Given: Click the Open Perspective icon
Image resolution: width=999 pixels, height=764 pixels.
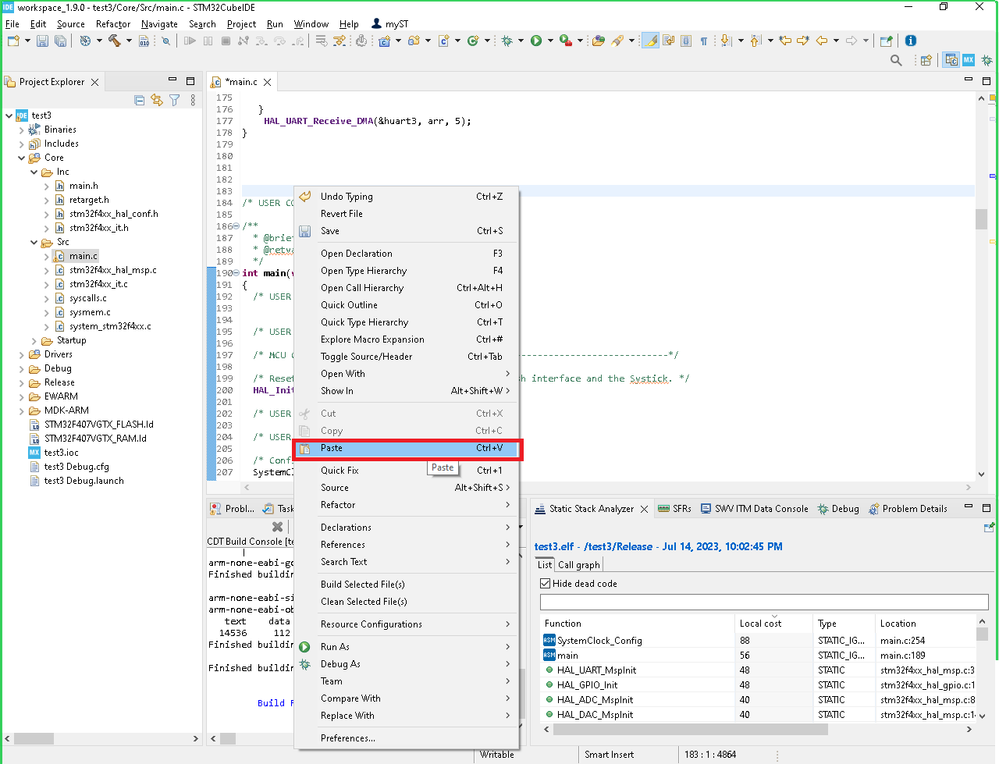Looking at the screenshot, I should 926,60.
